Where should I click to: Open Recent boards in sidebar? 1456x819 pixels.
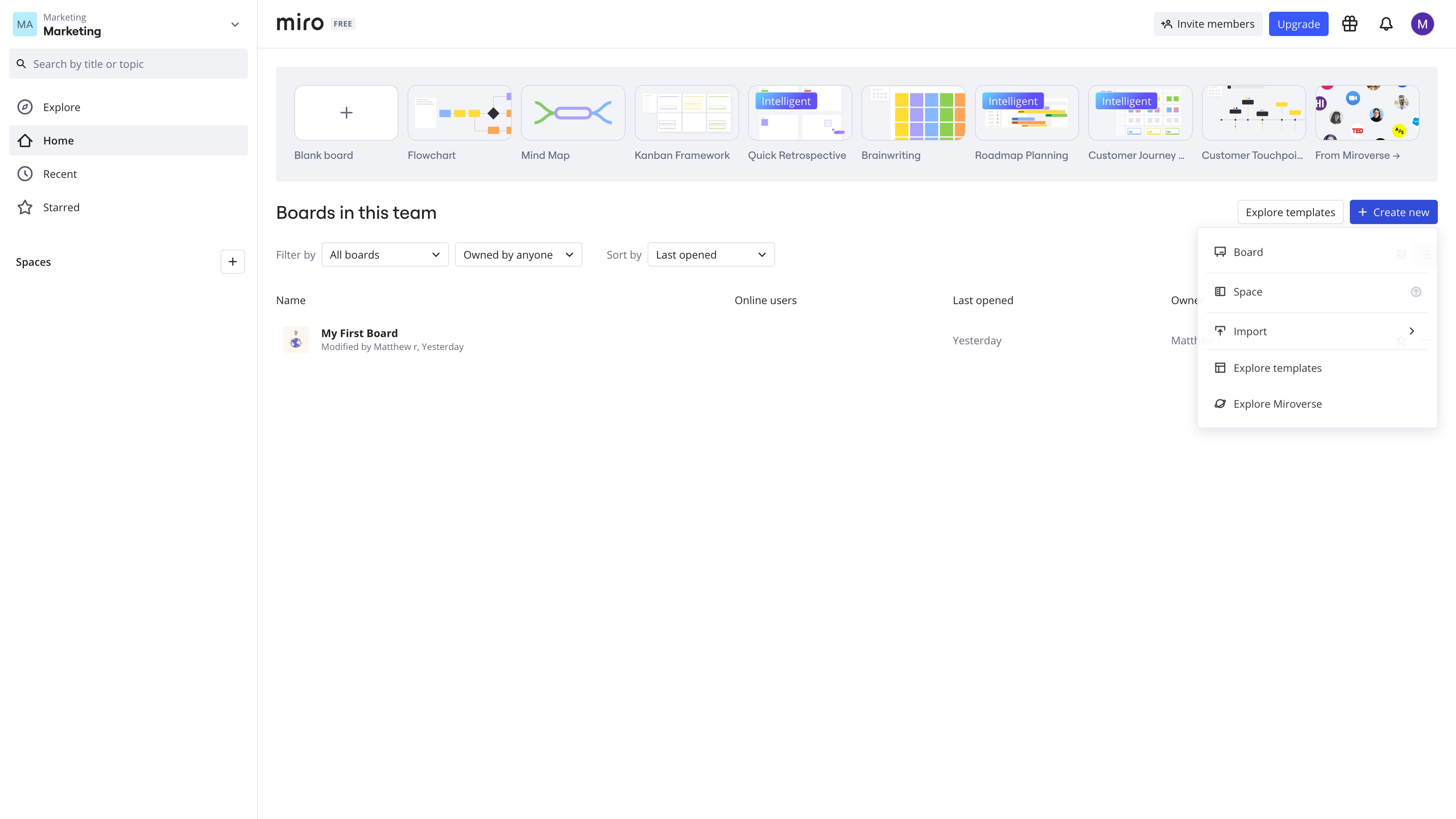(x=128, y=174)
